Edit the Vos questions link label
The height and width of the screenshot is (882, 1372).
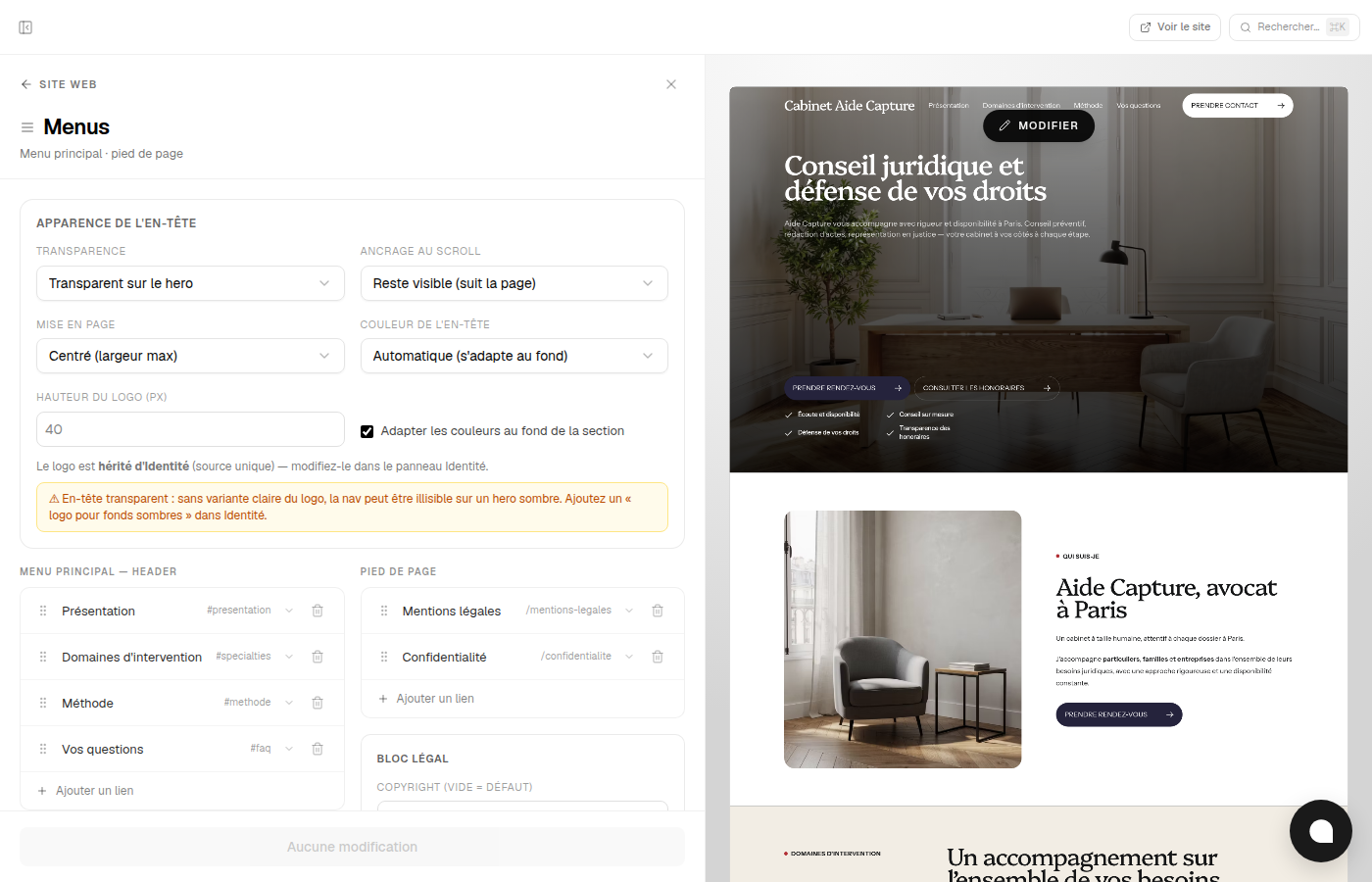click(102, 749)
